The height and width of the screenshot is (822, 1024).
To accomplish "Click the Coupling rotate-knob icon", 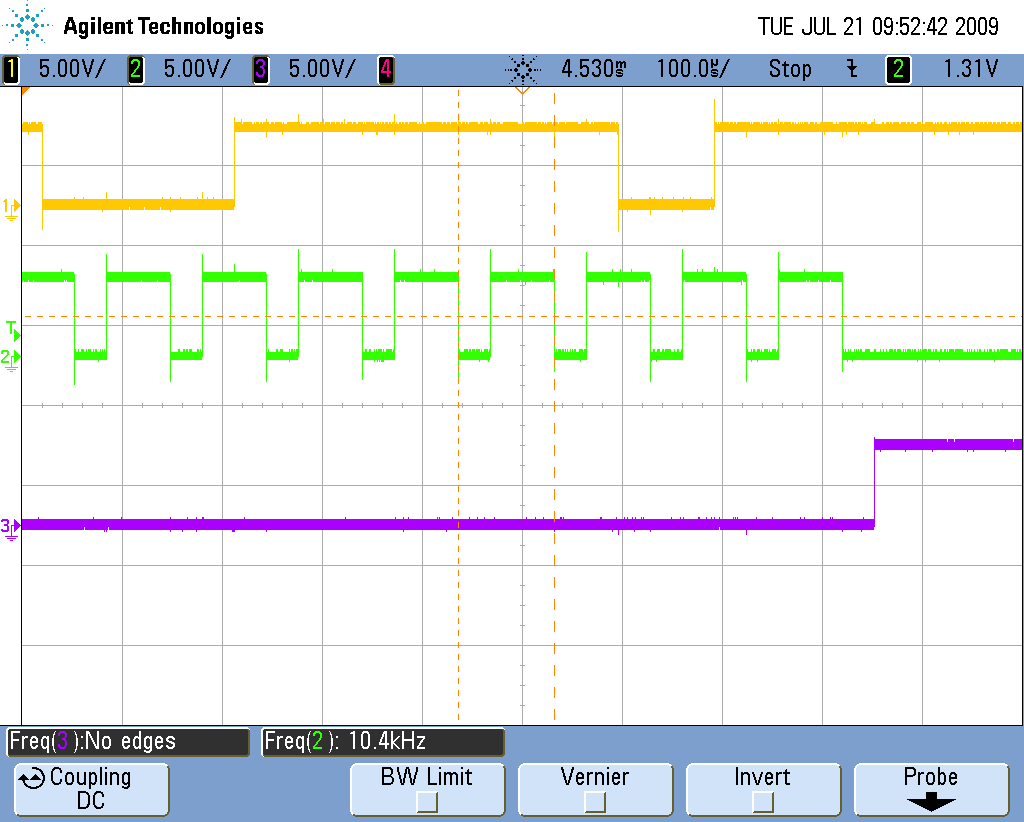I will point(31,779).
